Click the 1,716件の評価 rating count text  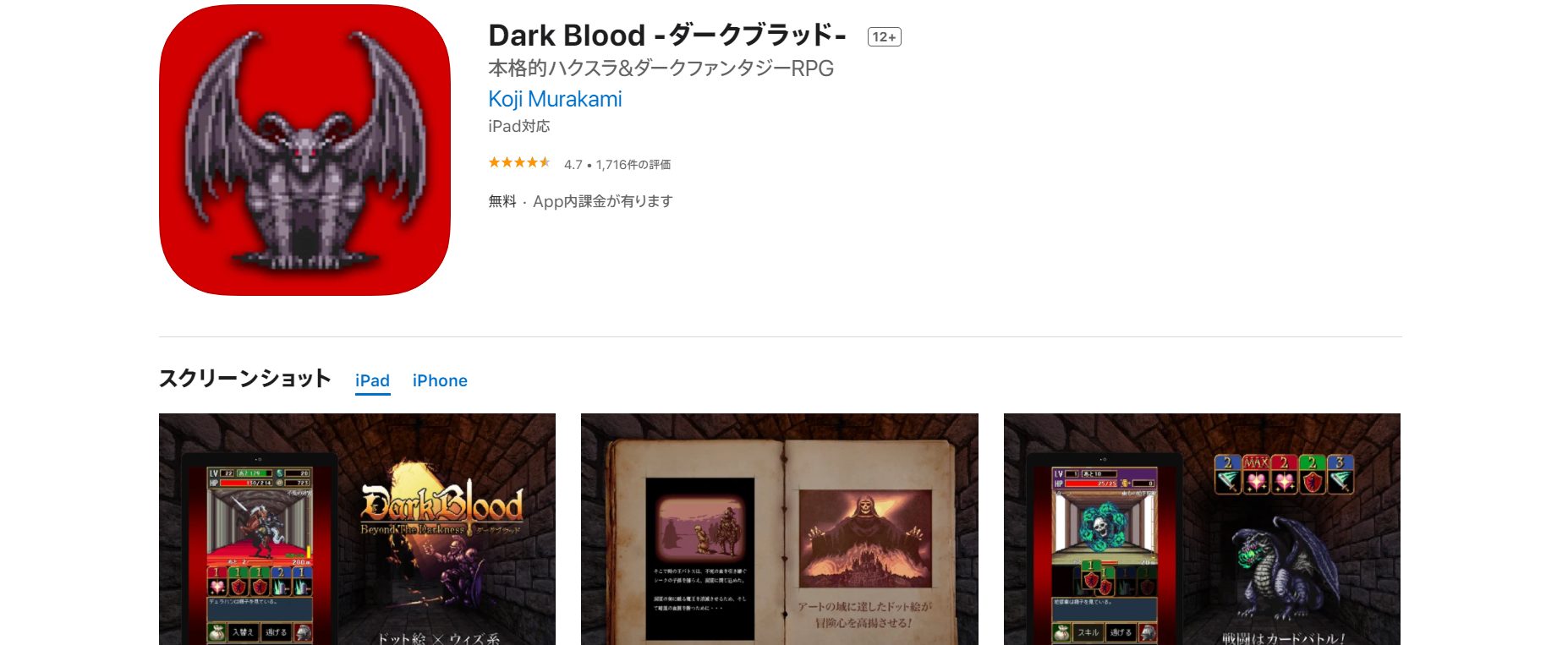point(633,164)
